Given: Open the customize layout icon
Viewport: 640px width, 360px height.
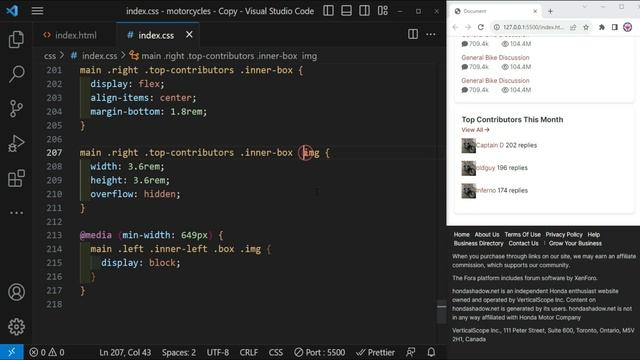Looking at the screenshot, I should click(383, 11).
